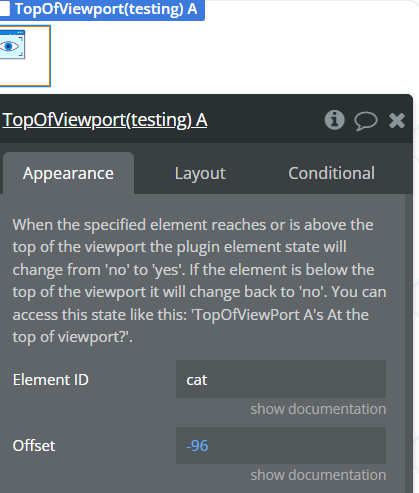
Task: Click the Offset label text
Action: pyautogui.click(x=34, y=446)
